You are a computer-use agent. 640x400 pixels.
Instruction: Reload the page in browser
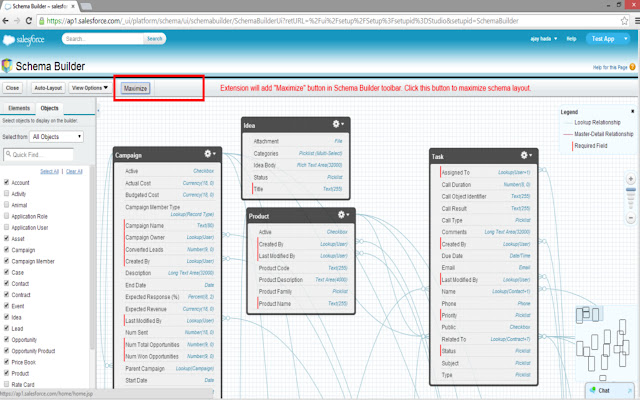[x=29, y=21]
